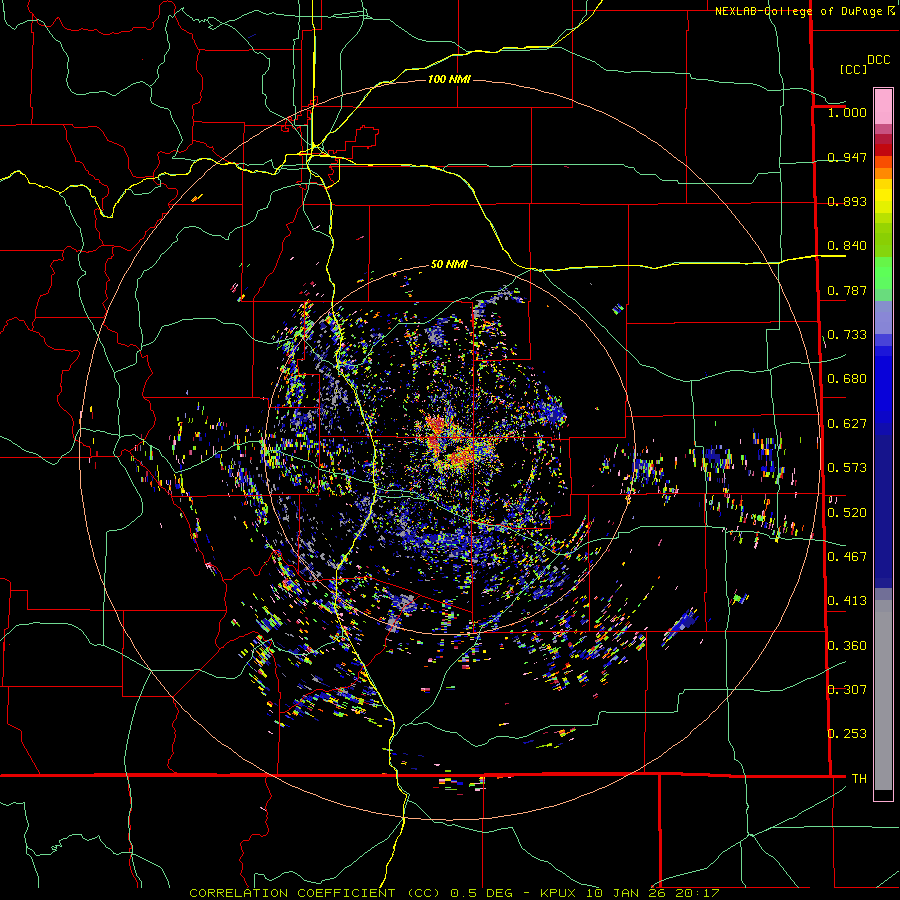
Task: Select the 0.947 scale value
Action: pyautogui.click(x=847, y=157)
